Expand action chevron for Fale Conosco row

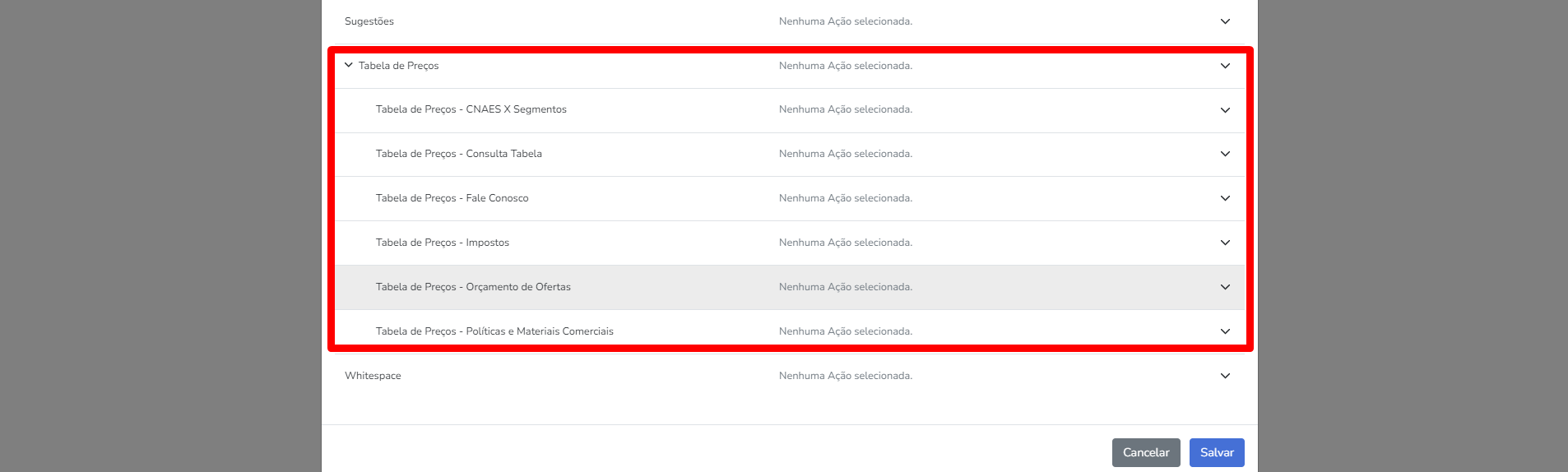(1225, 198)
